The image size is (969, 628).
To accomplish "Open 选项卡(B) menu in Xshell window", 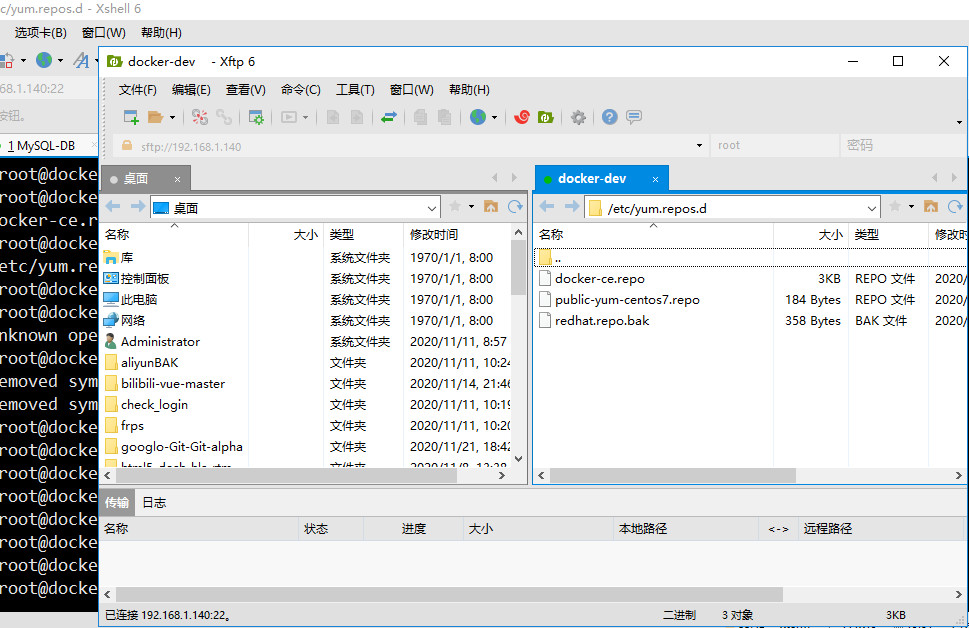I will tap(40, 33).
